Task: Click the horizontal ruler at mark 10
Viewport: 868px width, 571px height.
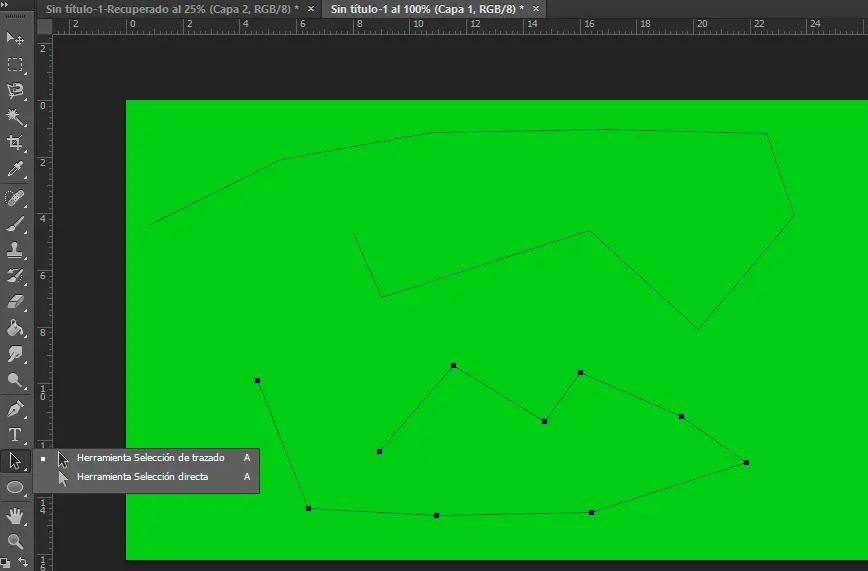Action: pos(418,24)
